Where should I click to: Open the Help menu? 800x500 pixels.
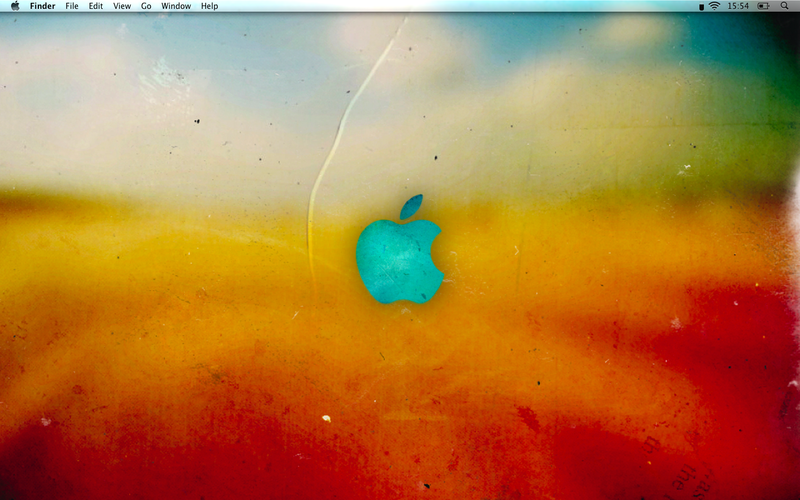pos(209,6)
